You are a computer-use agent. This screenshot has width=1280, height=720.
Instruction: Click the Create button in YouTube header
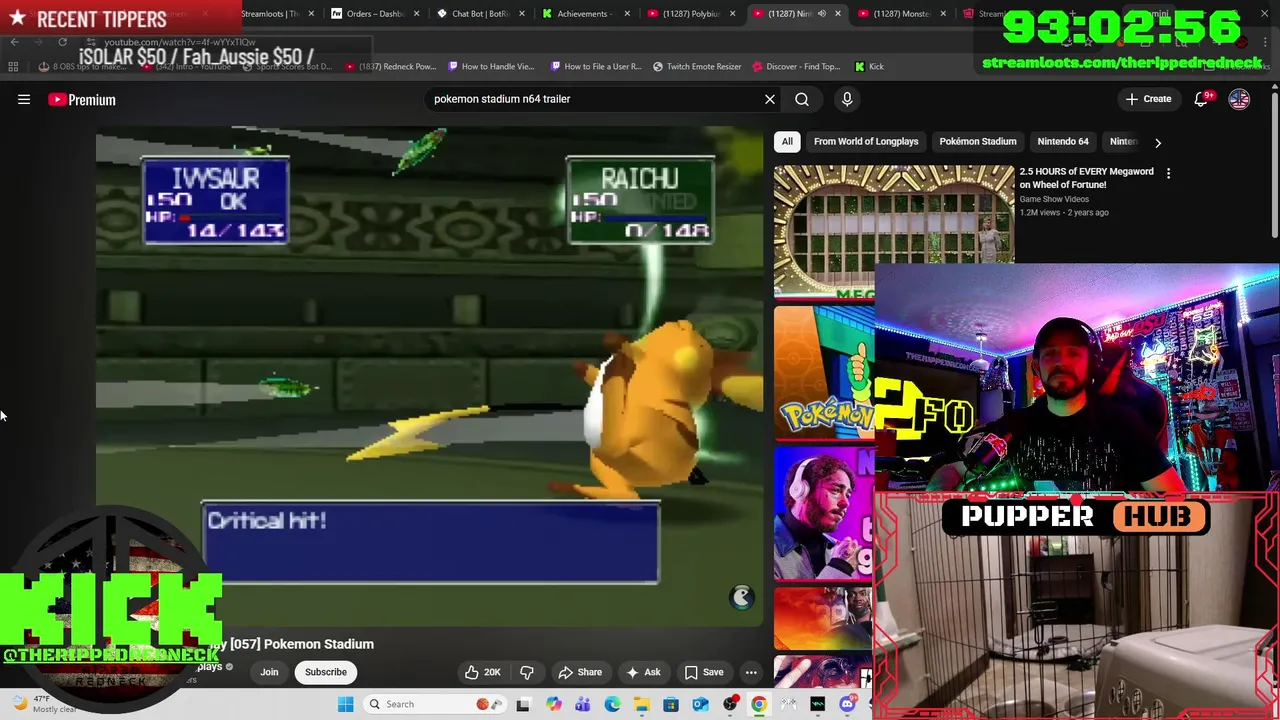[x=1148, y=99]
